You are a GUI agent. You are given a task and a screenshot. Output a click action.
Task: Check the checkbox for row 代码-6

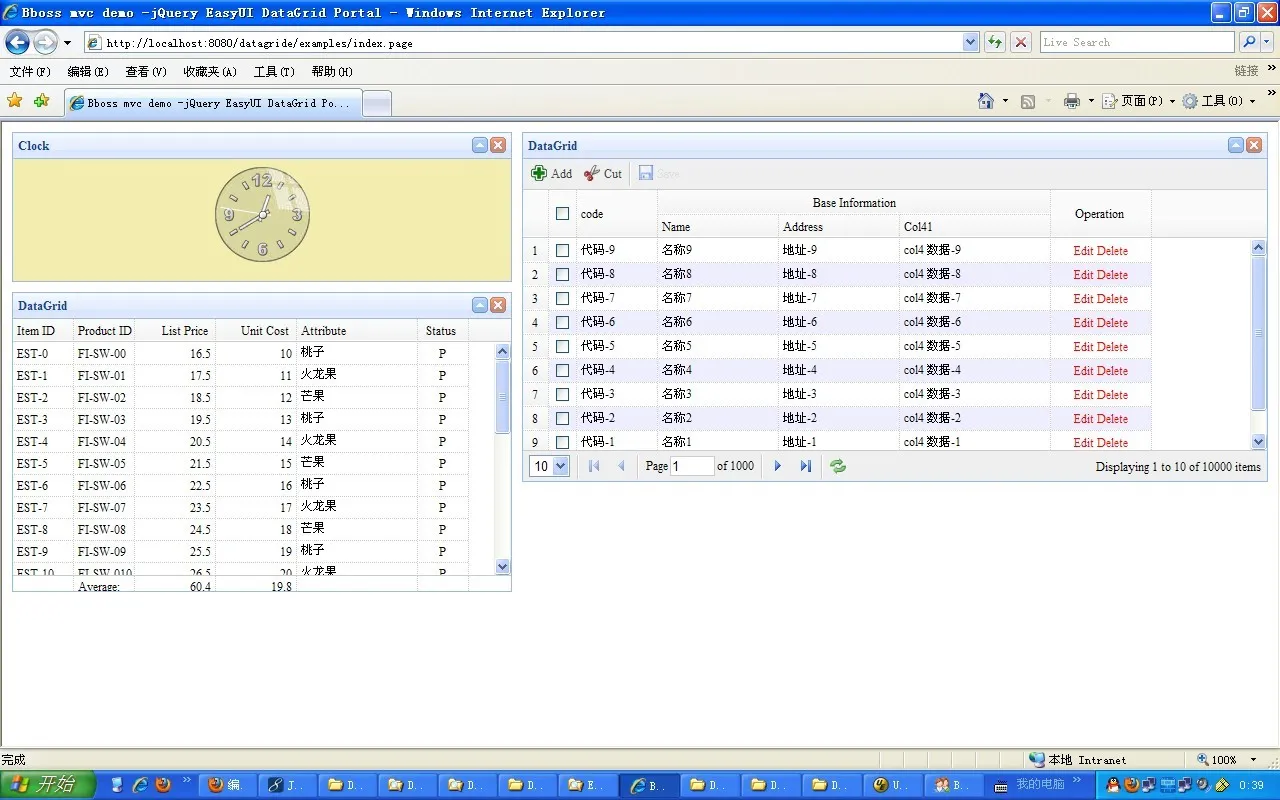click(x=562, y=322)
